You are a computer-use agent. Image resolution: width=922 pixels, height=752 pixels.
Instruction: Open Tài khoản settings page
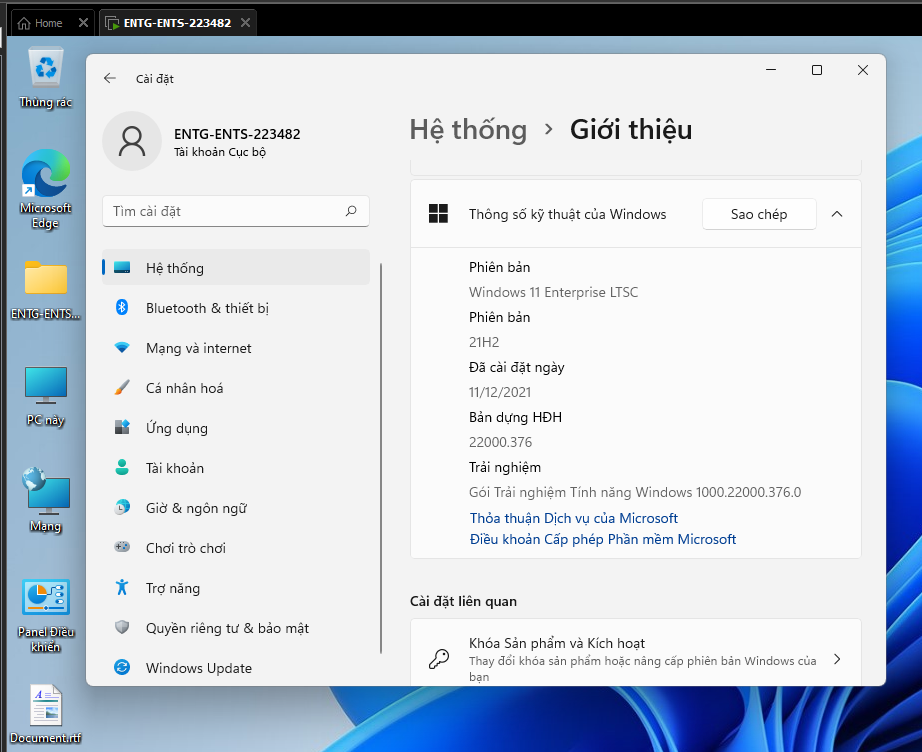click(236, 467)
